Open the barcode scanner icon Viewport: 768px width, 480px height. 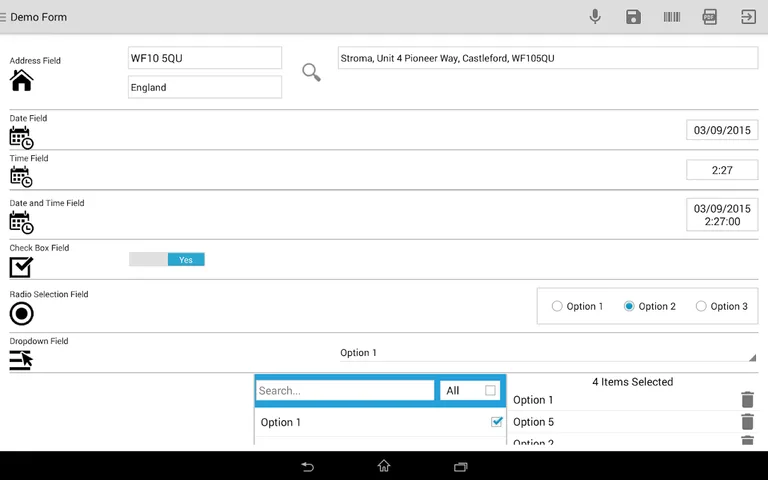(x=672, y=17)
